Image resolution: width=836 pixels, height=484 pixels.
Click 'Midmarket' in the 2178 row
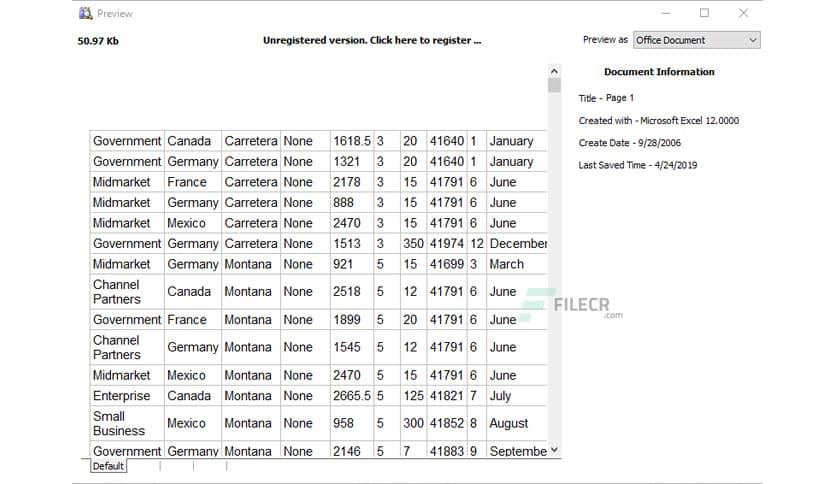(x=127, y=182)
